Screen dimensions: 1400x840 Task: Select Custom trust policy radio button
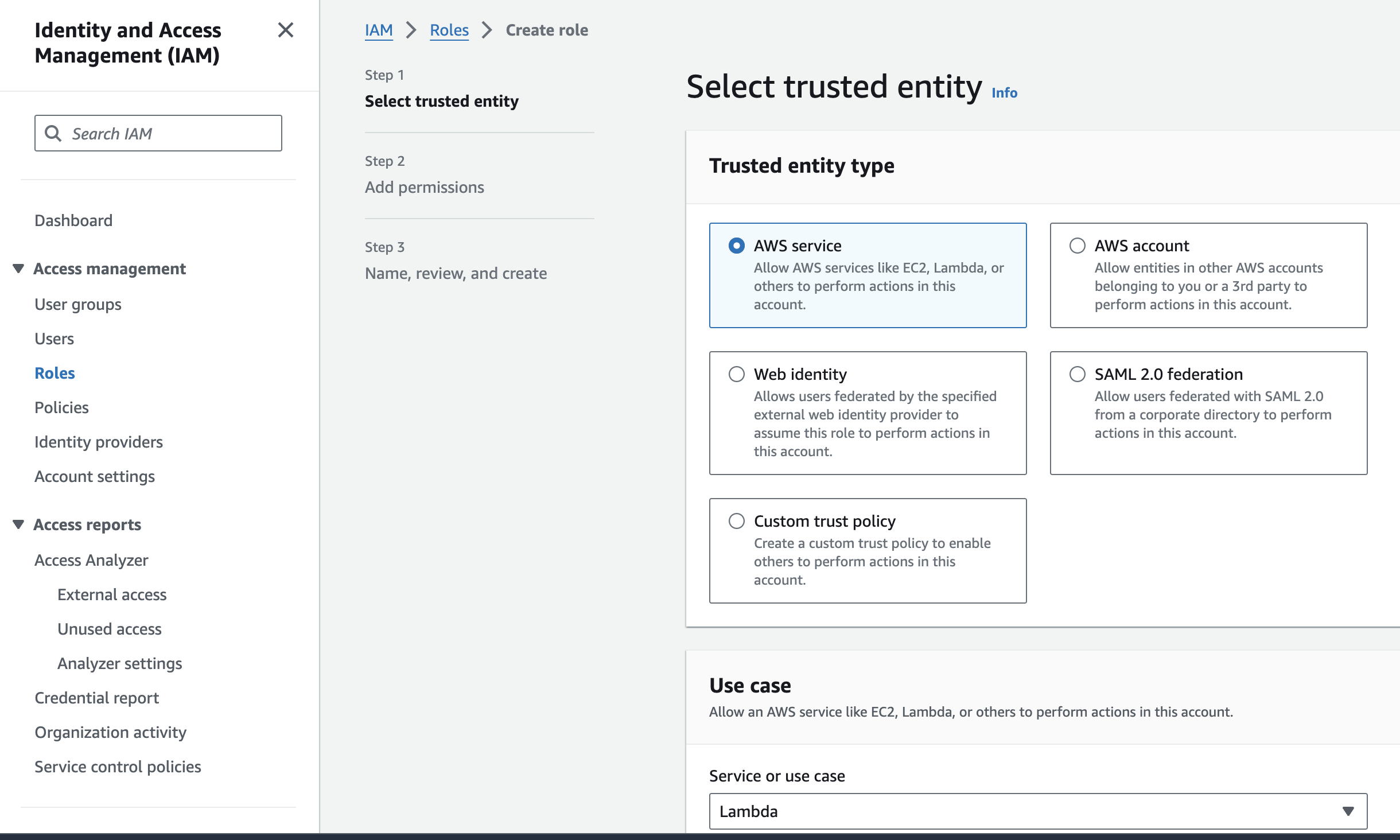[737, 521]
